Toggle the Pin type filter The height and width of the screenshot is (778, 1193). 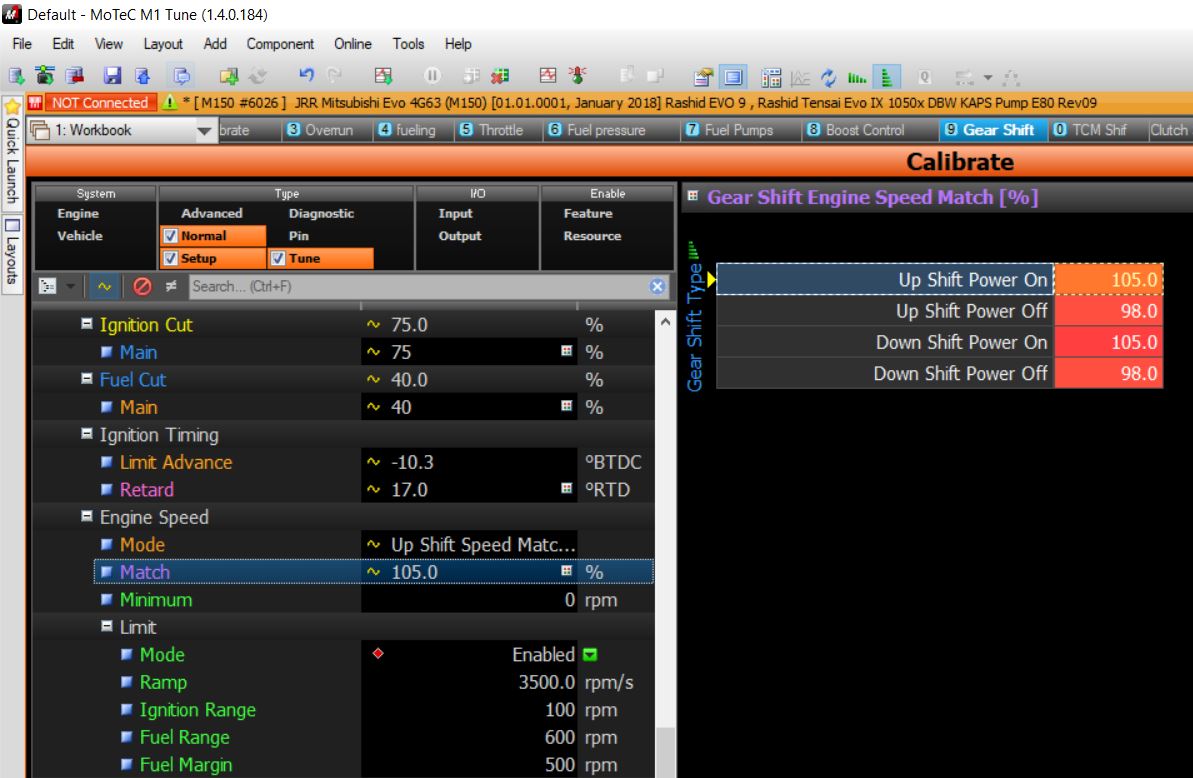[x=299, y=236]
